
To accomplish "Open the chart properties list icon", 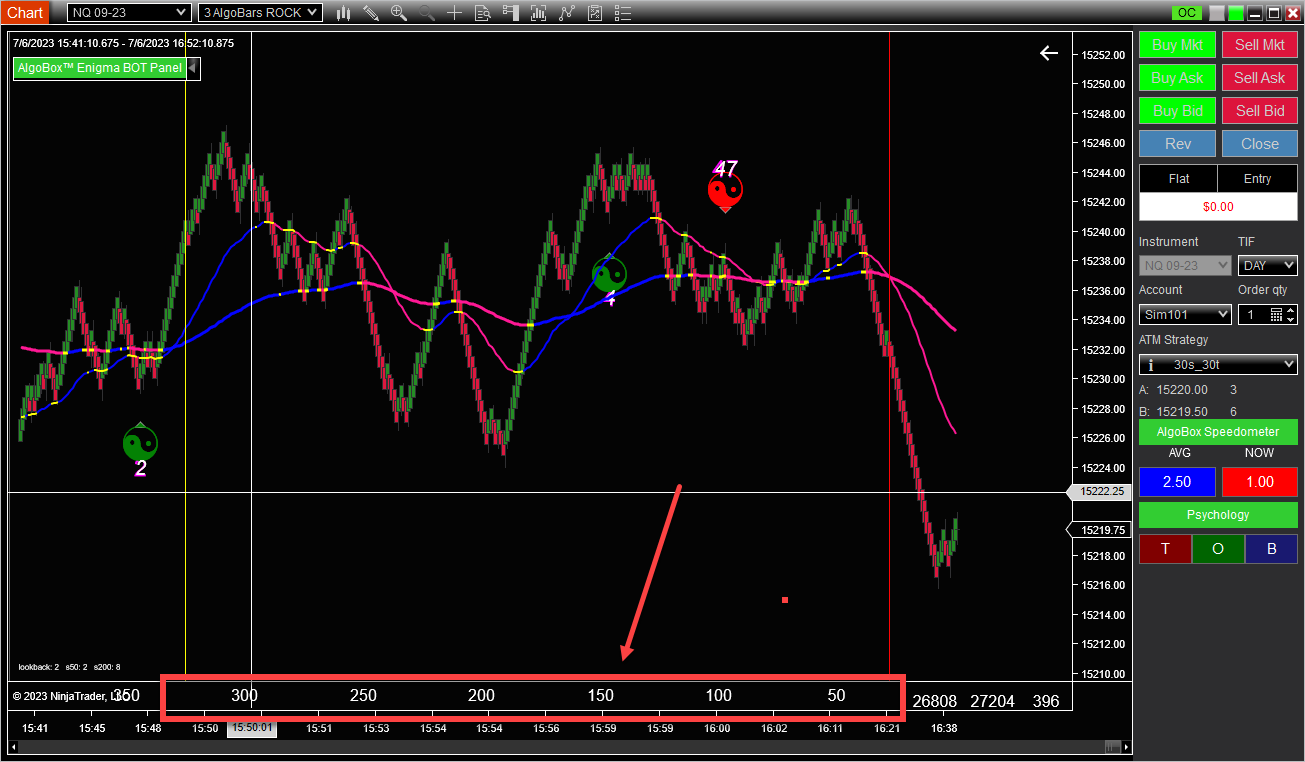I will 624,13.
